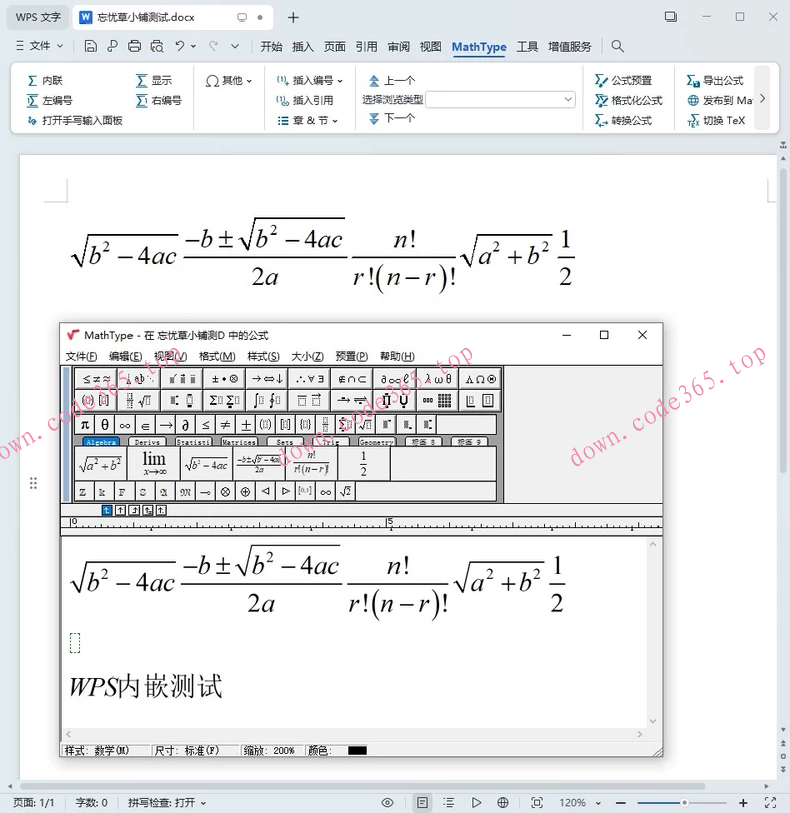The image size is (790, 813).
Task: Click the Print icon in WPS toolbar
Action: point(134,46)
